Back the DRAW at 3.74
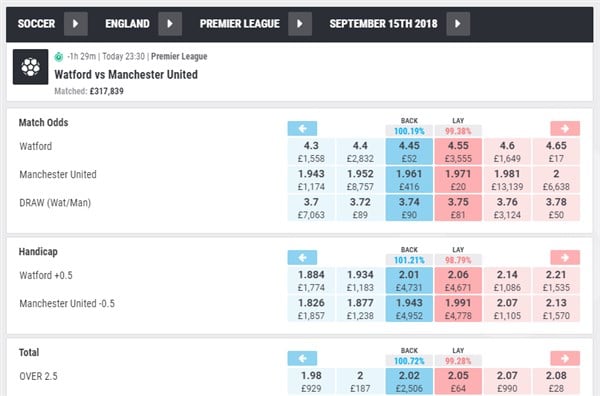Viewport: 600px width, 396px height. 409,208
